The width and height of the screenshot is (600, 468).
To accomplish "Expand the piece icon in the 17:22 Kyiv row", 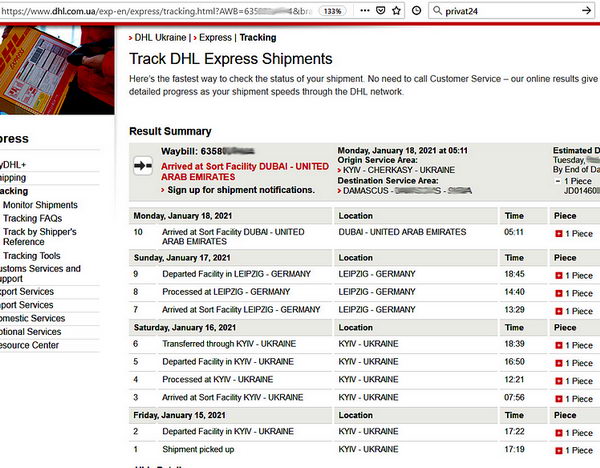I will (558, 433).
